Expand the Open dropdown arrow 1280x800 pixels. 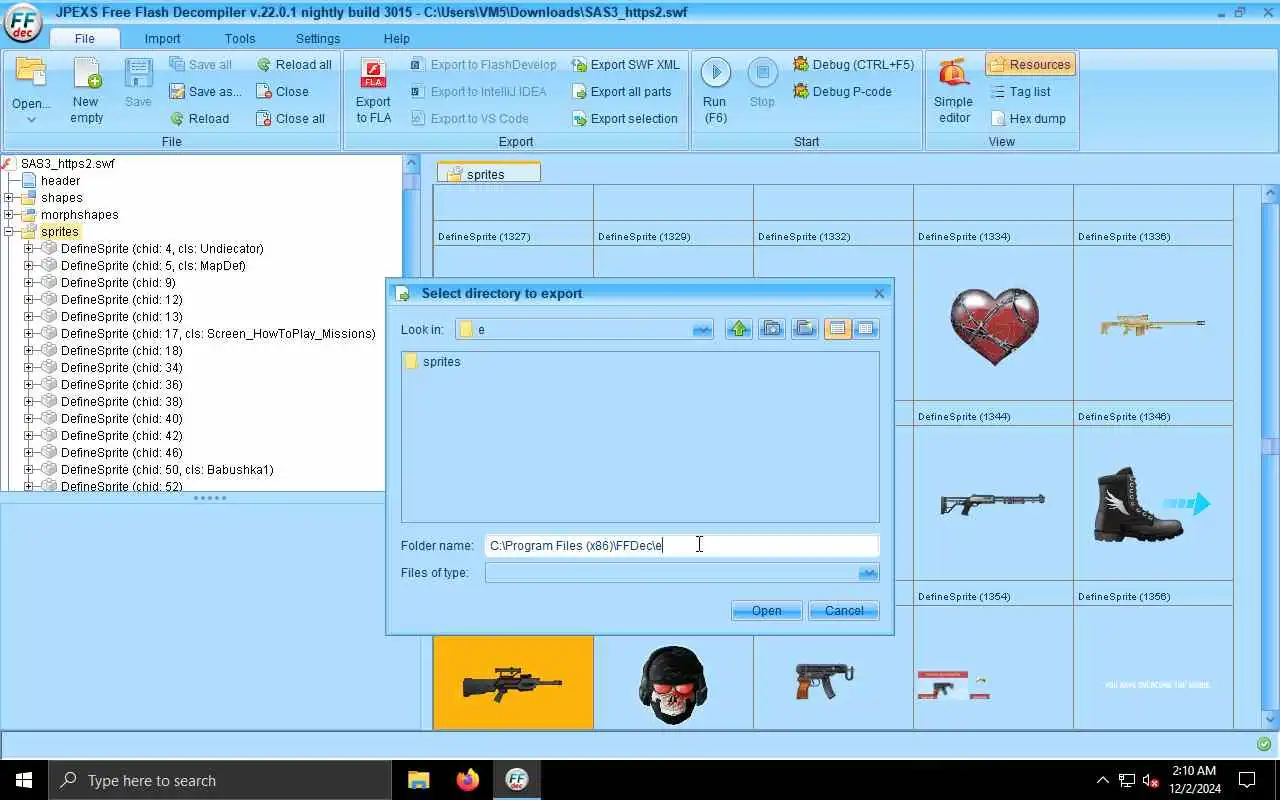31,120
